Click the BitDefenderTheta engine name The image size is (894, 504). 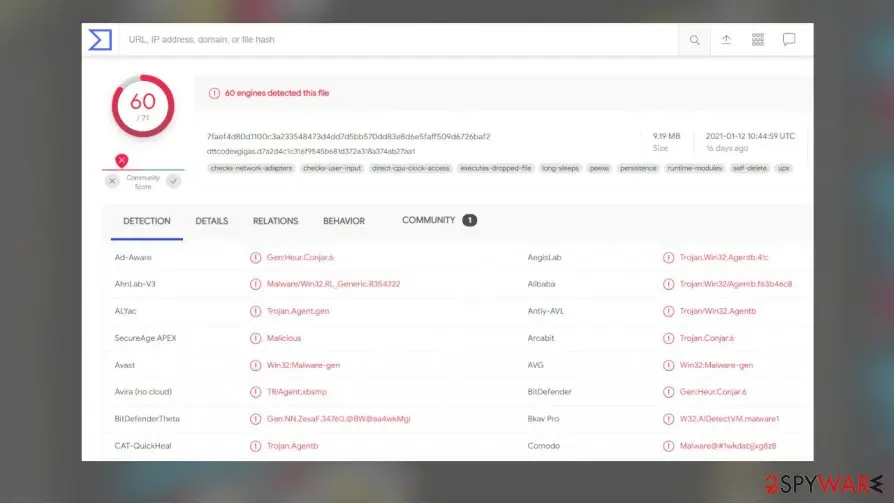click(147, 419)
